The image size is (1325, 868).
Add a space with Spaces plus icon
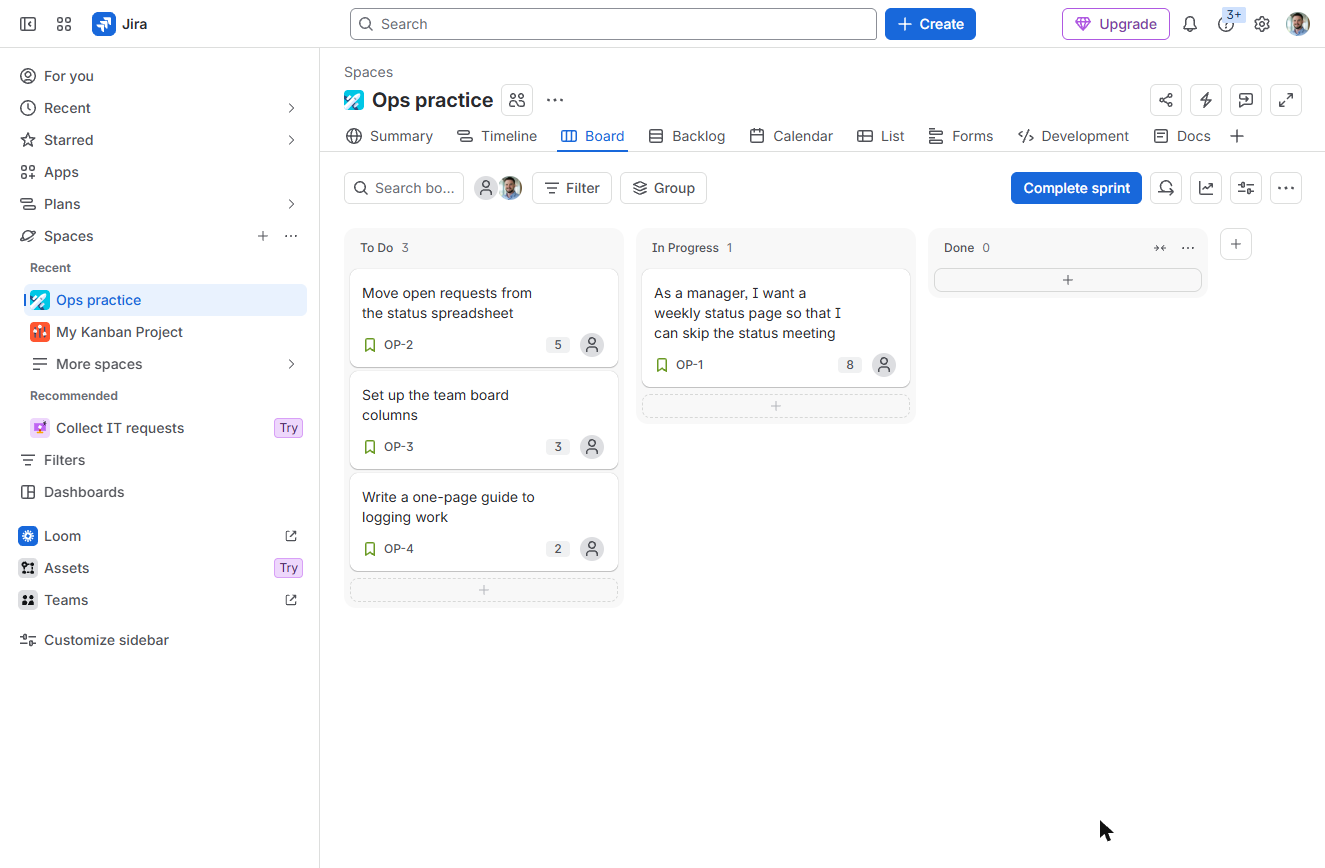(x=263, y=236)
